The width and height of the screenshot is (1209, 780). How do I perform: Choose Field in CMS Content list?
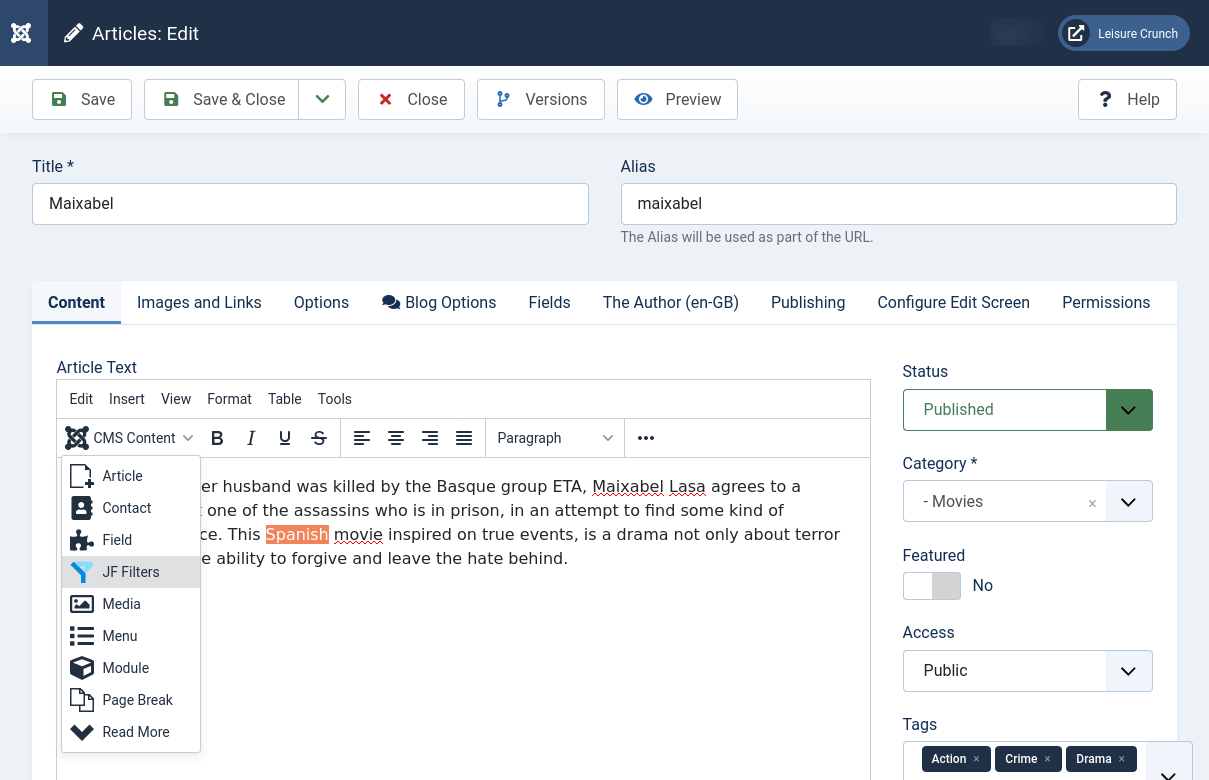tap(131, 540)
